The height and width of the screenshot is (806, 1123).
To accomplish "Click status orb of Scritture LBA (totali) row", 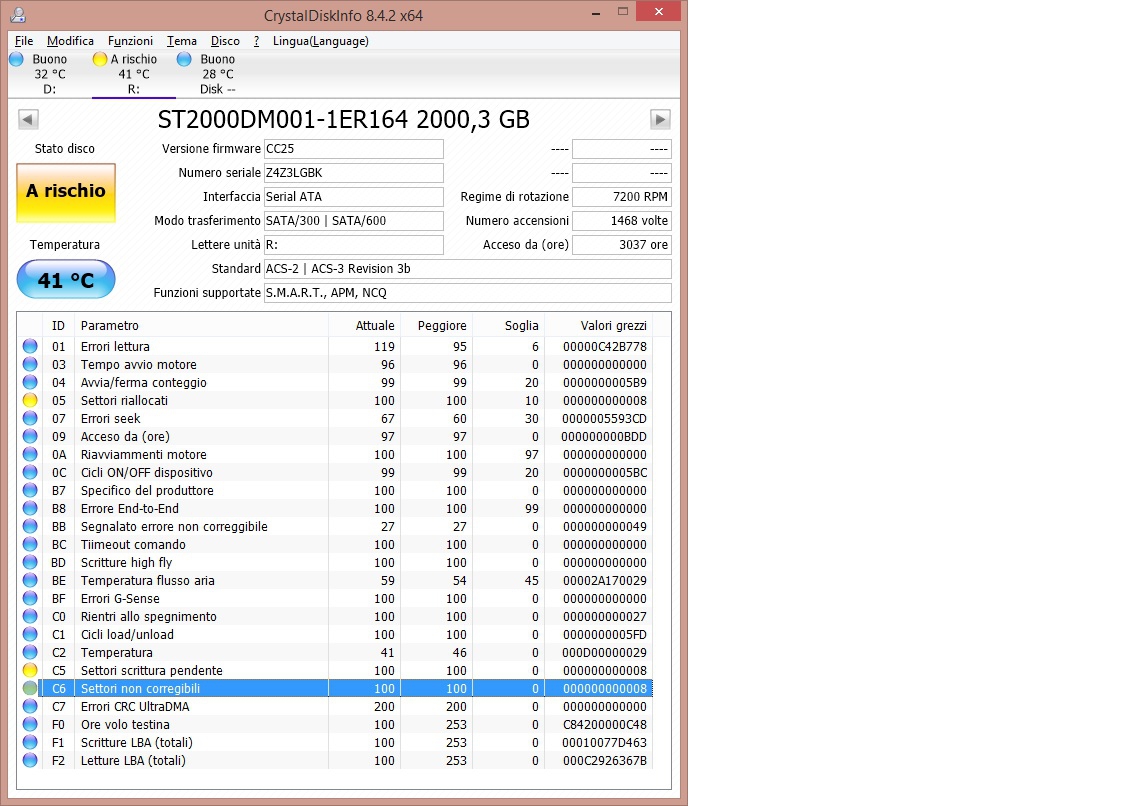I will tap(30, 742).
